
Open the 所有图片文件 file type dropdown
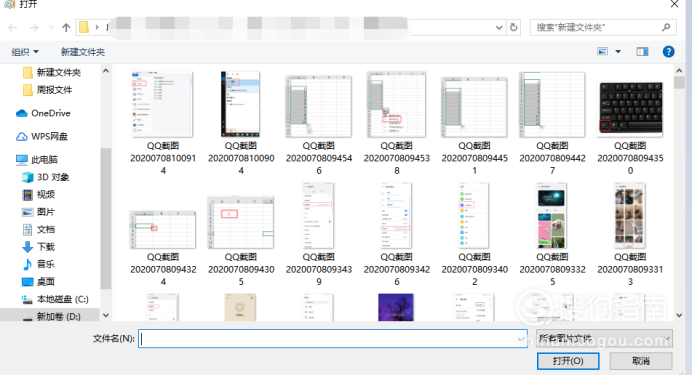pyautogui.click(x=604, y=338)
